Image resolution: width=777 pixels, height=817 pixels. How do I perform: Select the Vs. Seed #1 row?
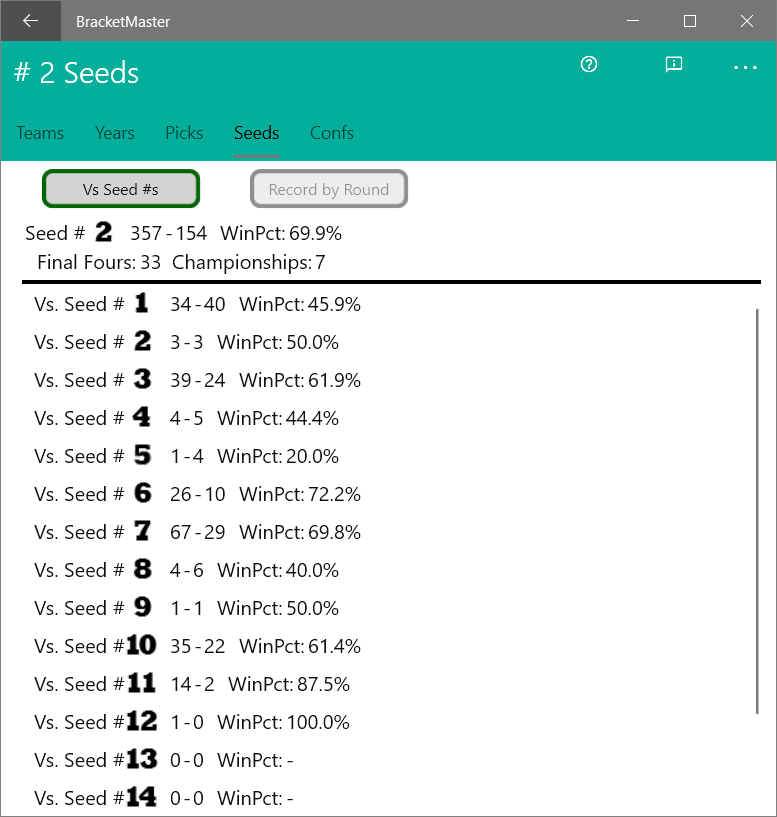[198, 304]
